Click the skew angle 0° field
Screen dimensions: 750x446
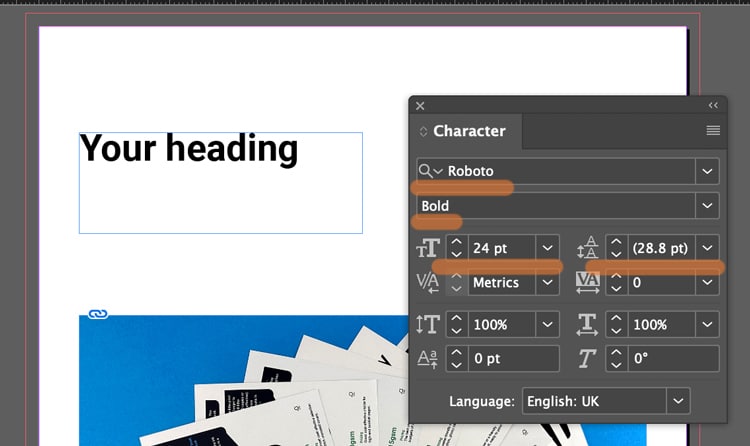point(673,358)
